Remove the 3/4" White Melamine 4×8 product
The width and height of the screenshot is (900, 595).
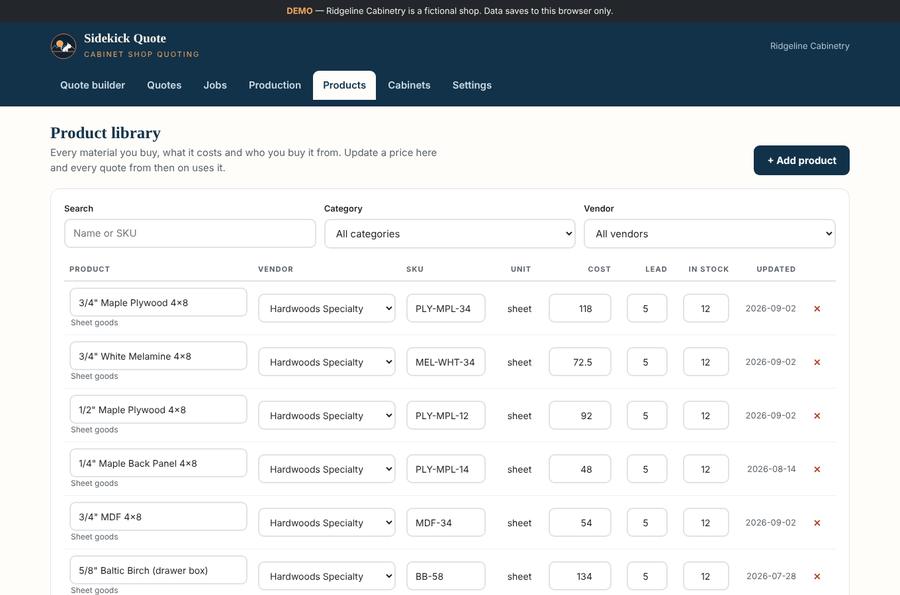point(817,362)
